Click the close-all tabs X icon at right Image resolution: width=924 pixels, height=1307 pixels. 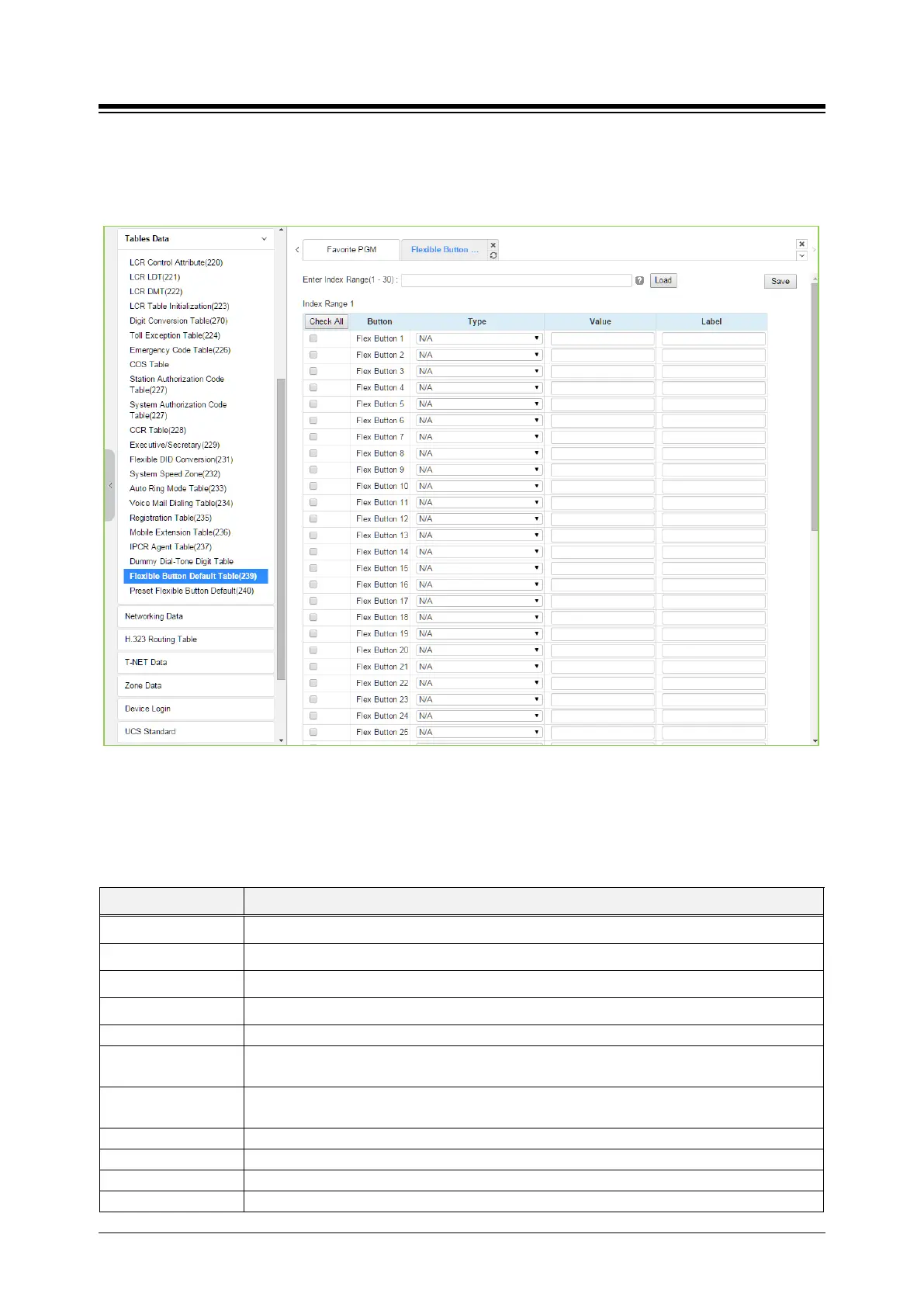(x=802, y=244)
